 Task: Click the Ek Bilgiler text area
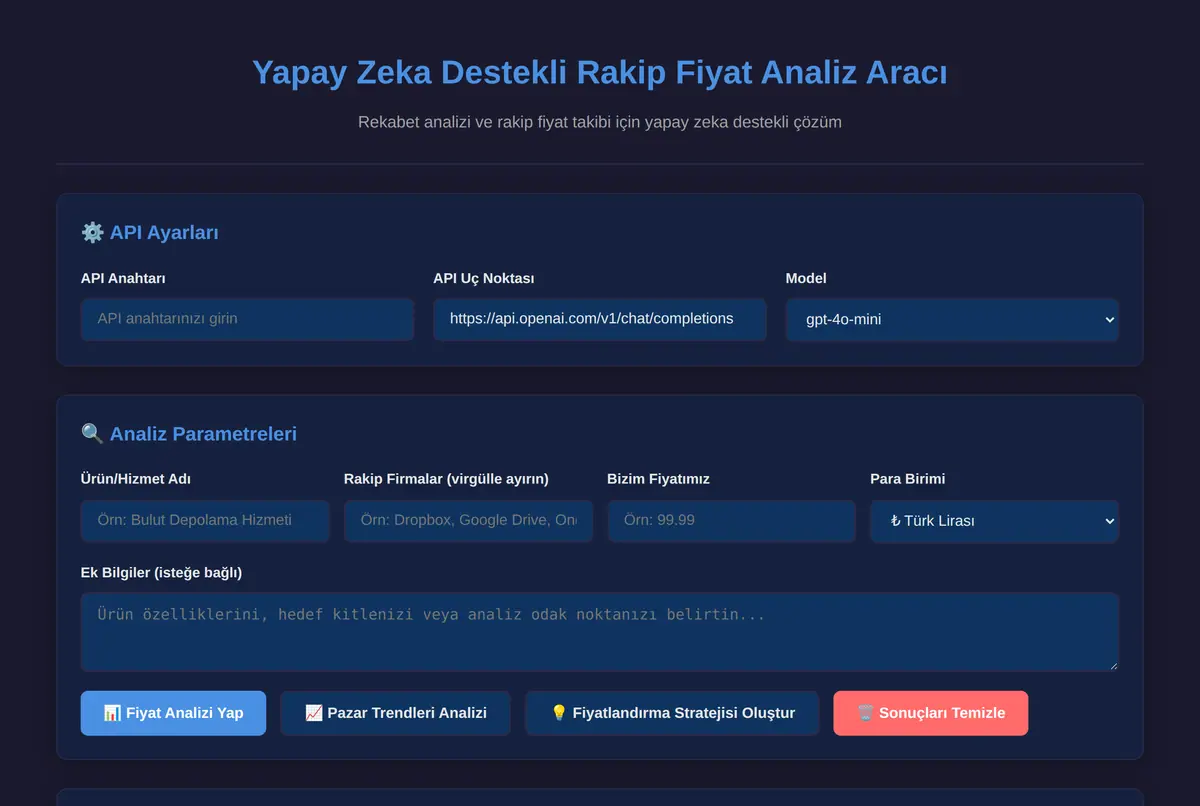[600, 632]
